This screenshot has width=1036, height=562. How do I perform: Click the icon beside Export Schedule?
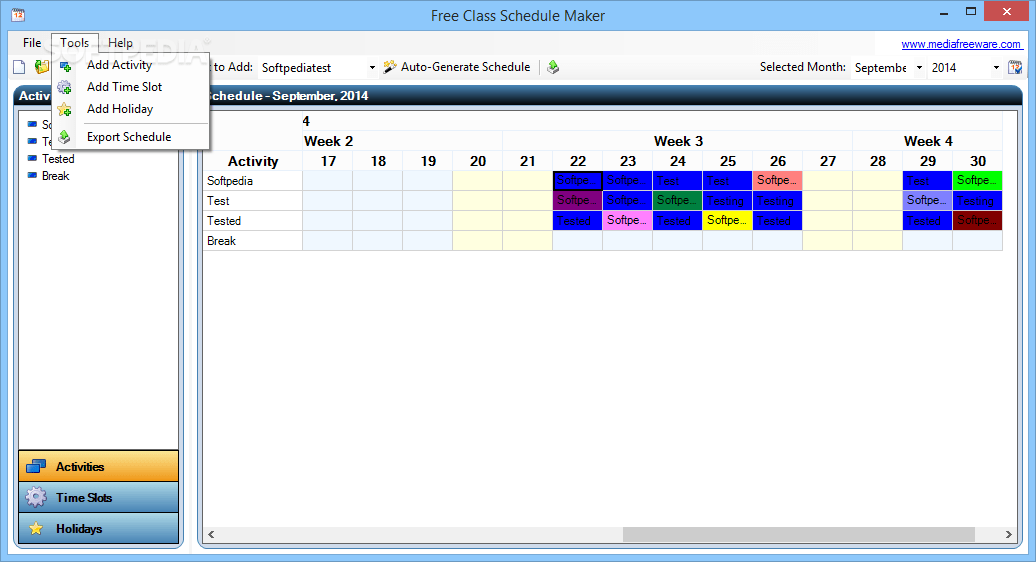[64, 137]
